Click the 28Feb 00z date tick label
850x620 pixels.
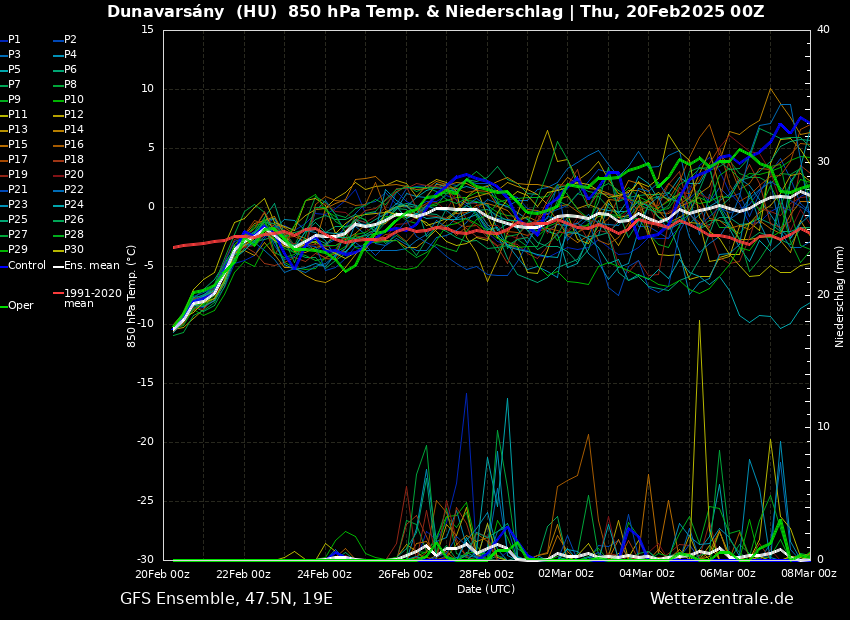tap(486, 574)
